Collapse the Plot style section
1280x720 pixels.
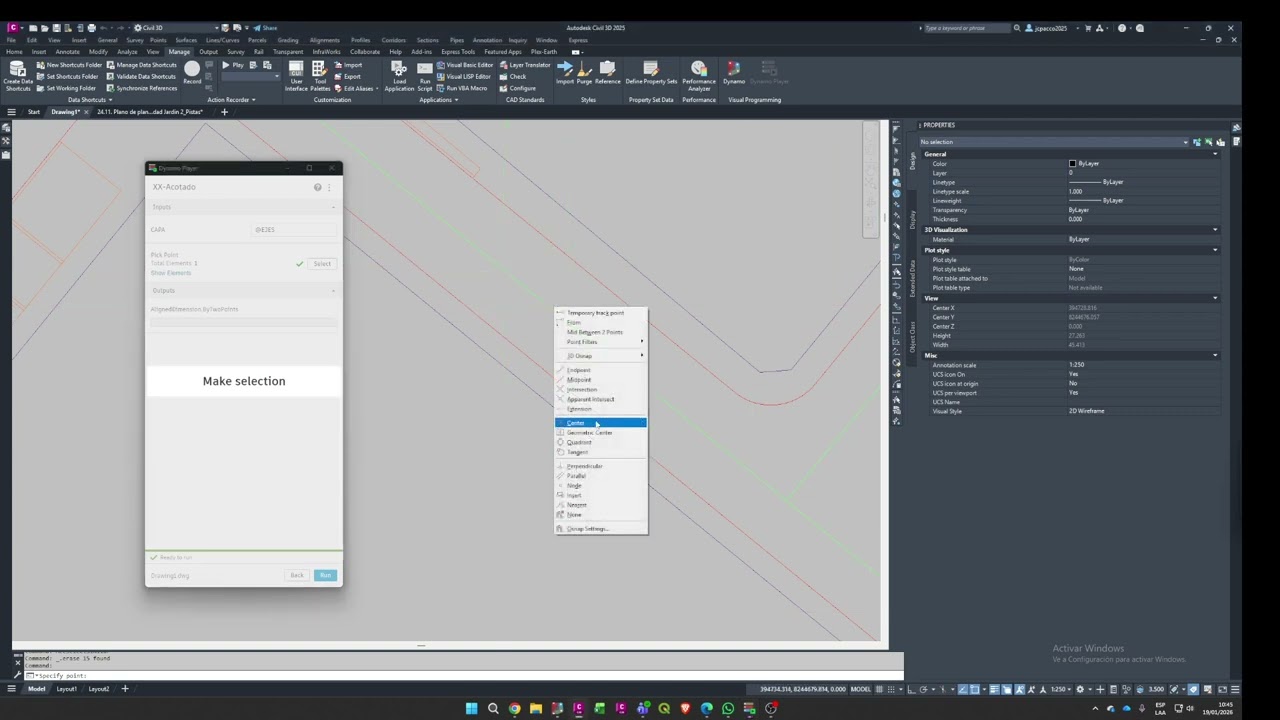pos(1215,250)
